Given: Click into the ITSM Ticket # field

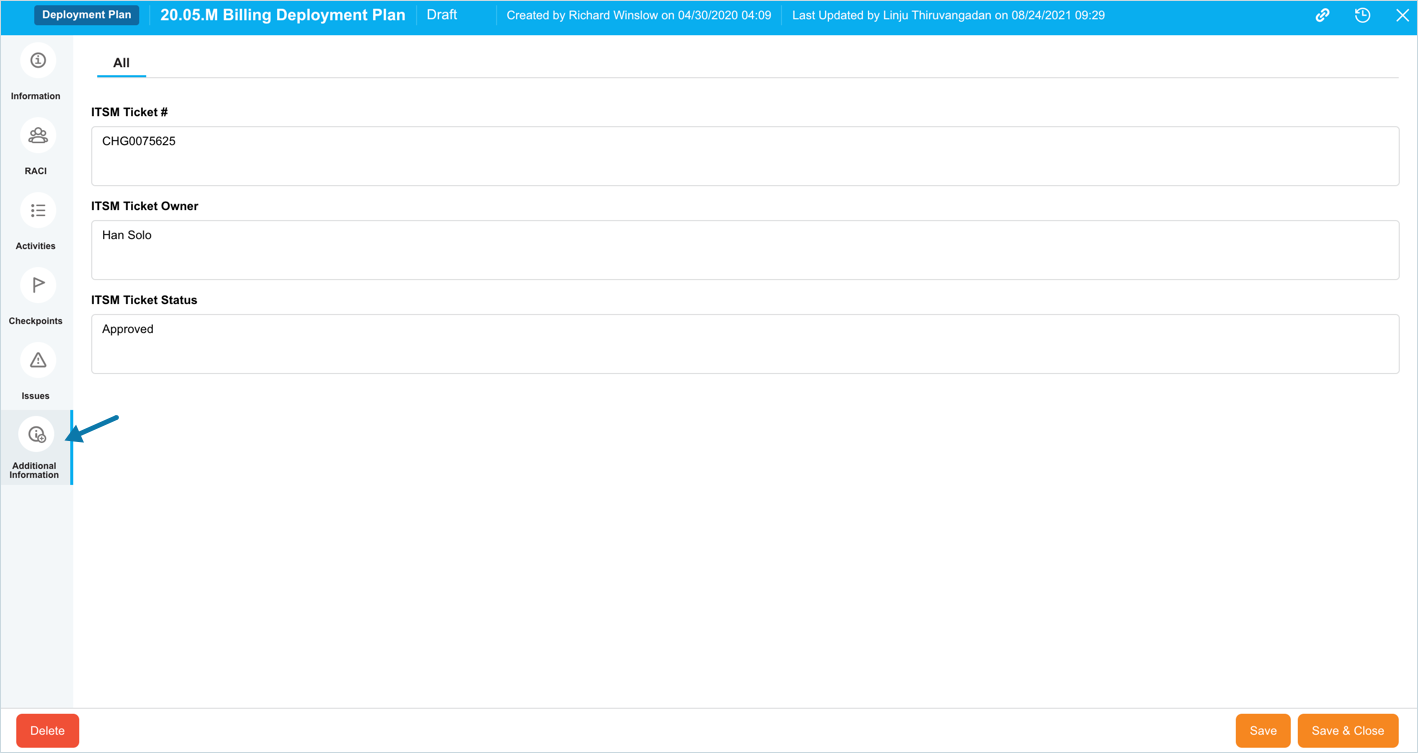Looking at the screenshot, I should [x=744, y=156].
